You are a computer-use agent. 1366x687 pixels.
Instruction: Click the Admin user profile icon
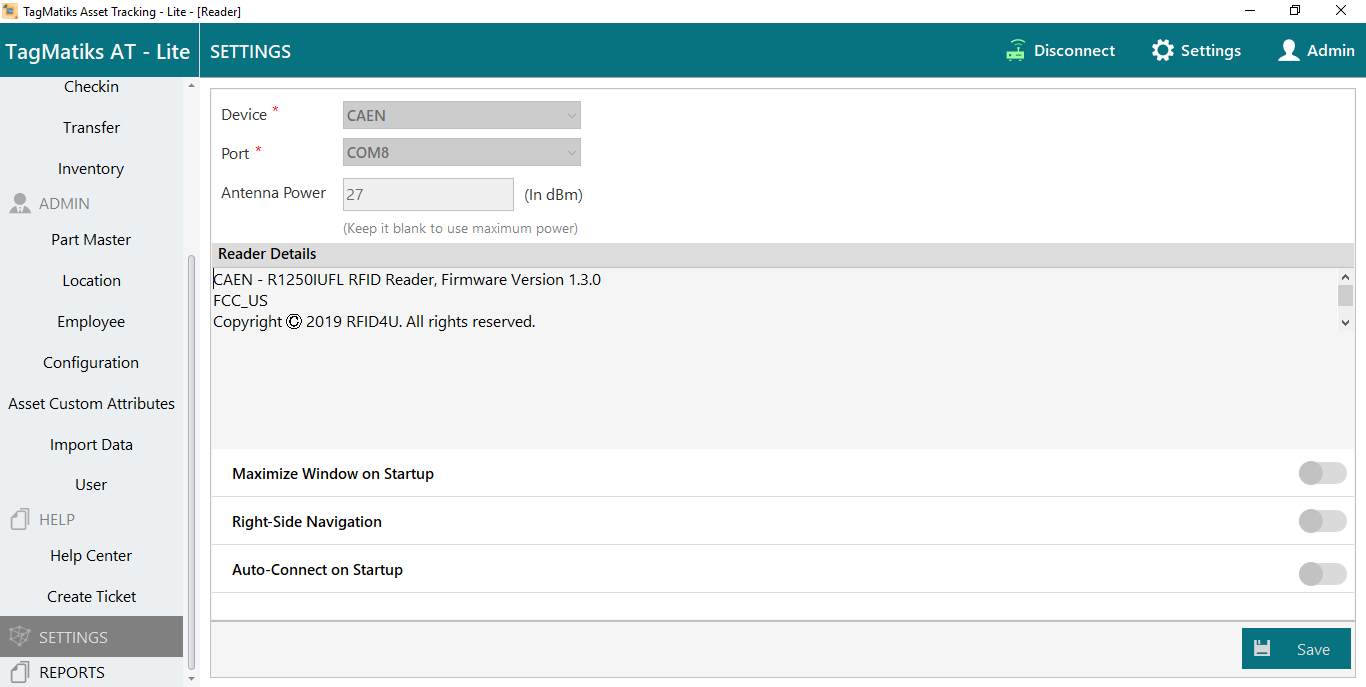pyautogui.click(x=1289, y=51)
